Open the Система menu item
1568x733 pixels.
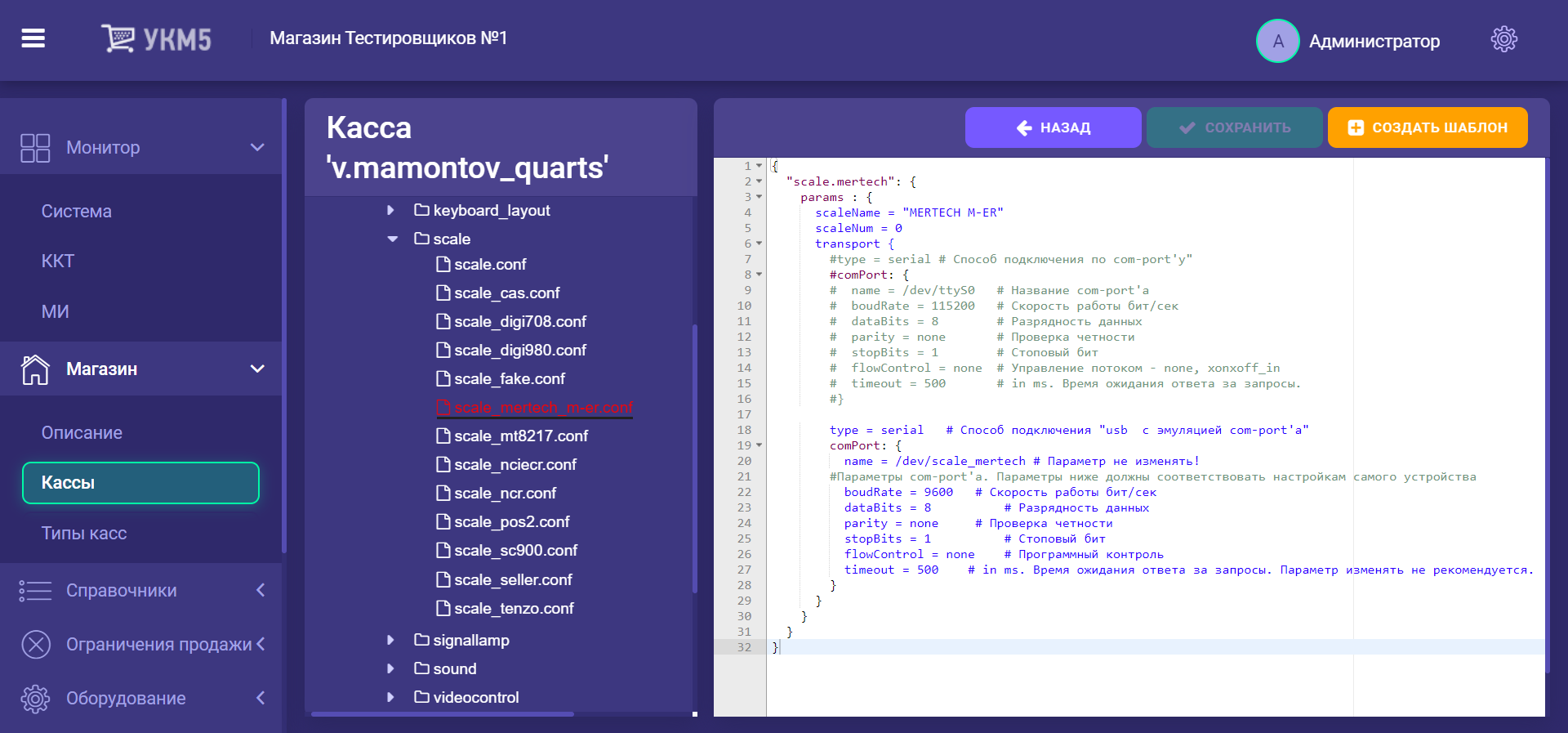pyautogui.click(x=77, y=212)
